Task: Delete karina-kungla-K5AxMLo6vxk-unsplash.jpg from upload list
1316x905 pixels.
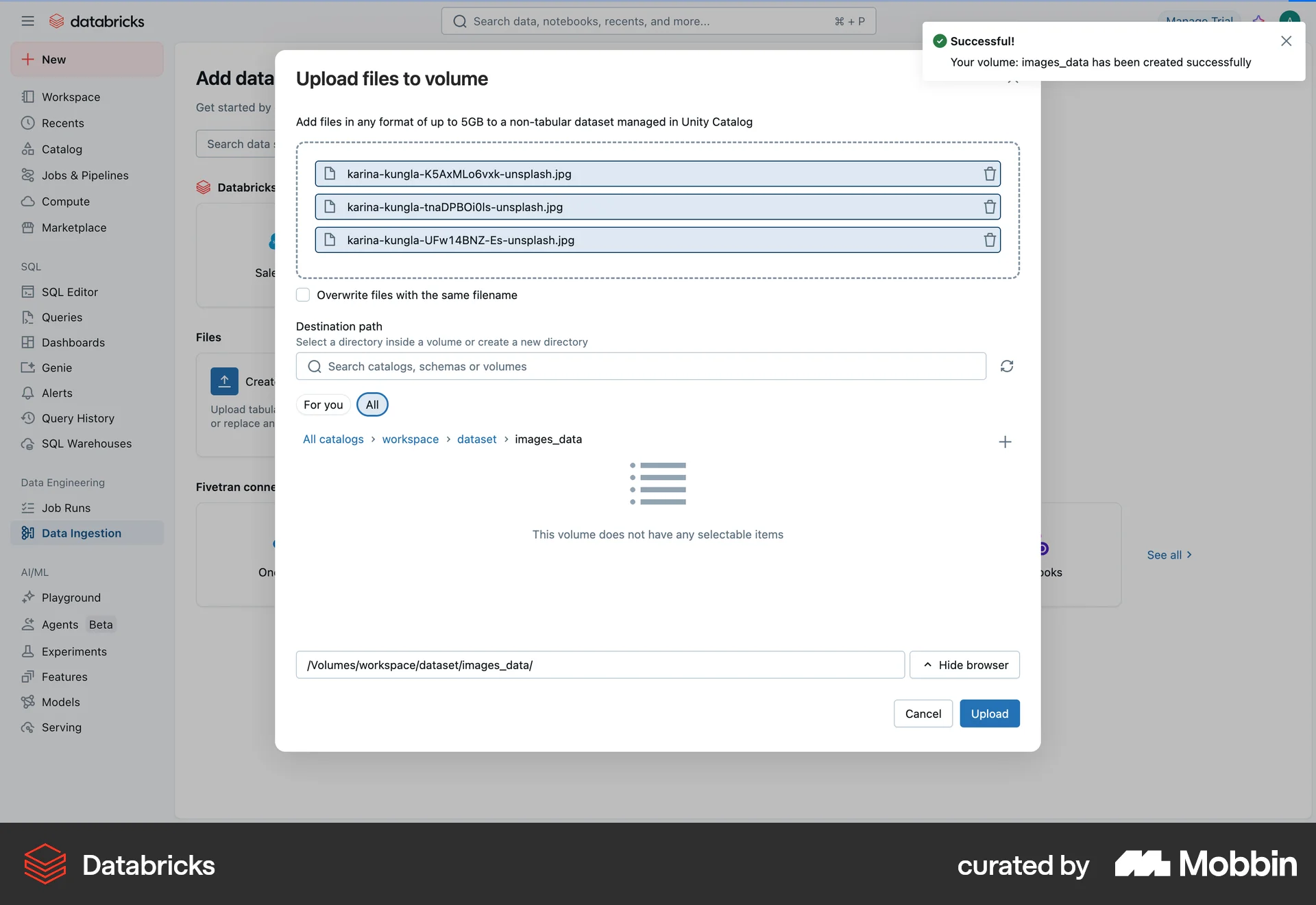Action: click(x=989, y=173)
